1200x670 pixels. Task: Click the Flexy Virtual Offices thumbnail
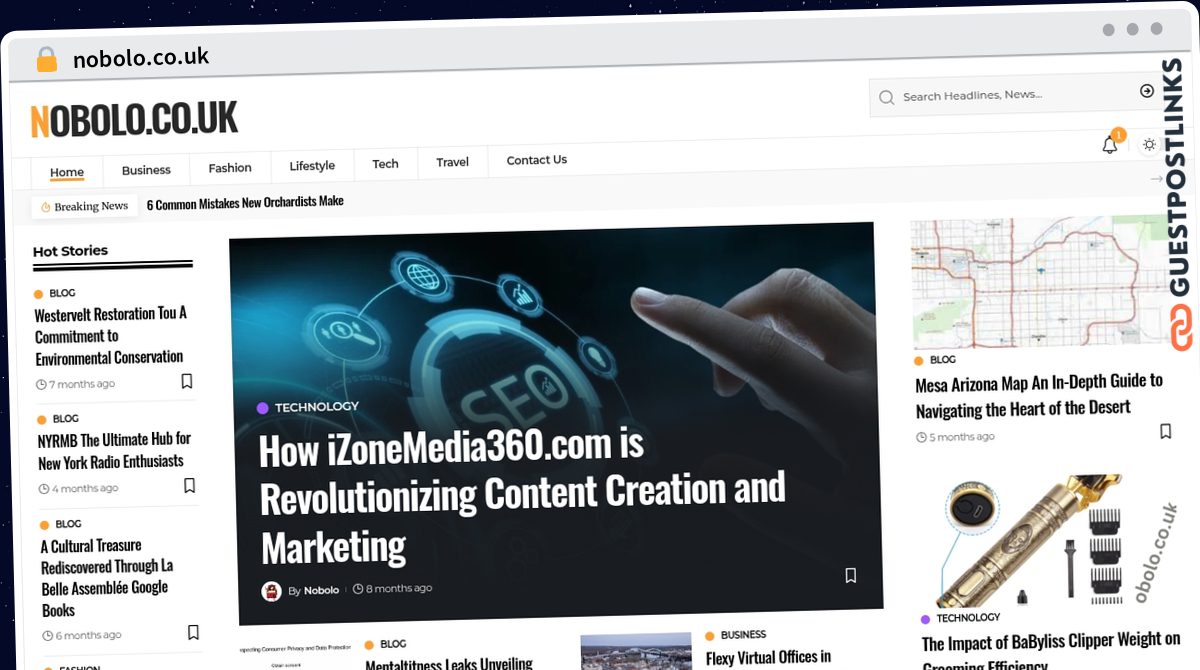[x=636, y=651]
